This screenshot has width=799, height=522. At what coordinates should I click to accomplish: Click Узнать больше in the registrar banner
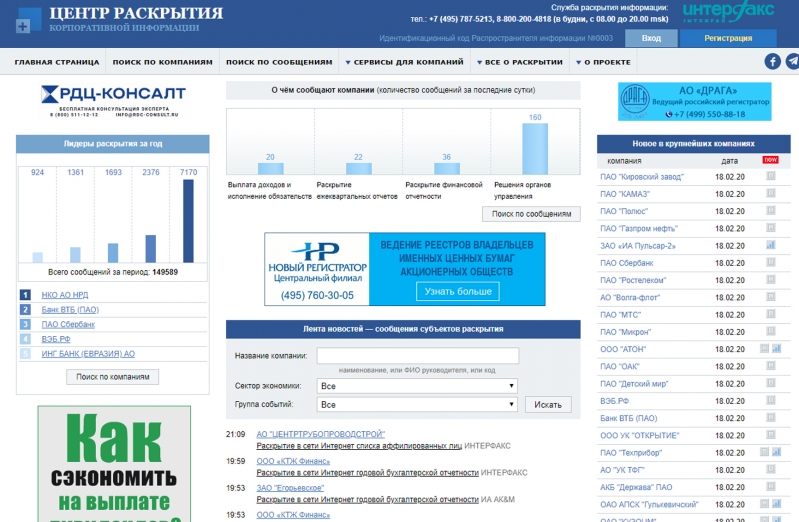pyautogui.click(x=458, y=292)
